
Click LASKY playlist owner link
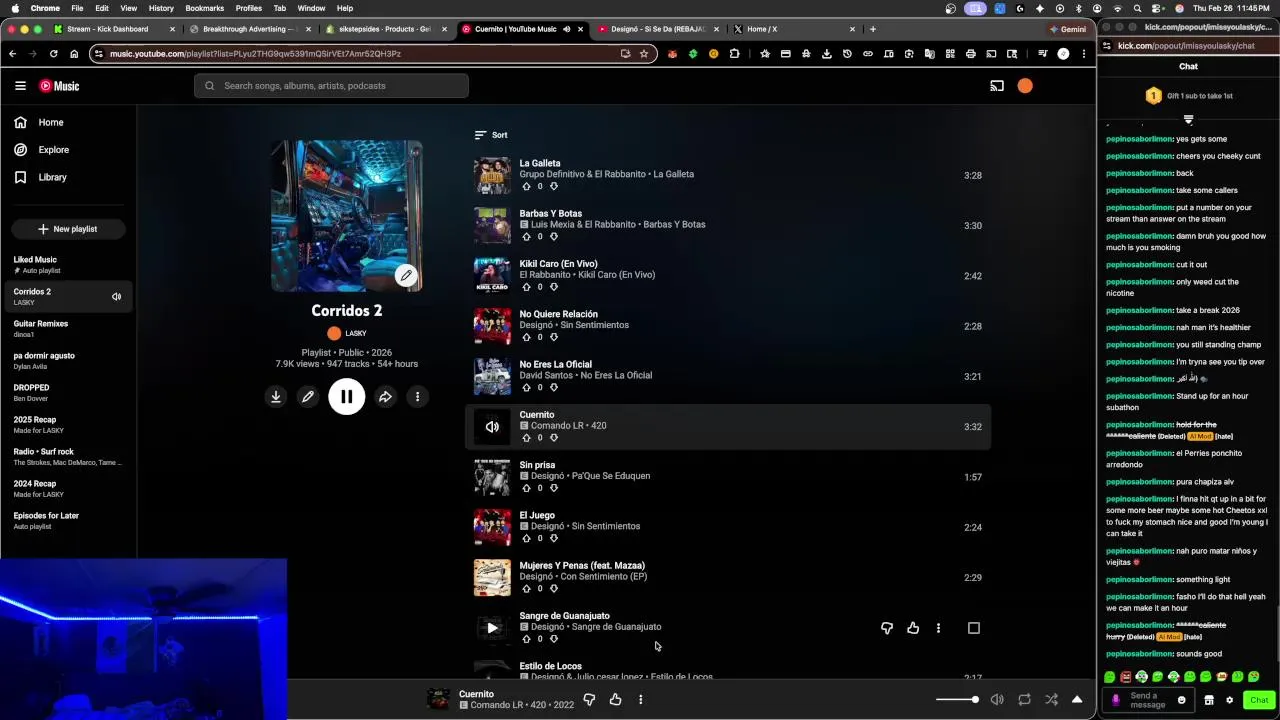pos(348,333)
